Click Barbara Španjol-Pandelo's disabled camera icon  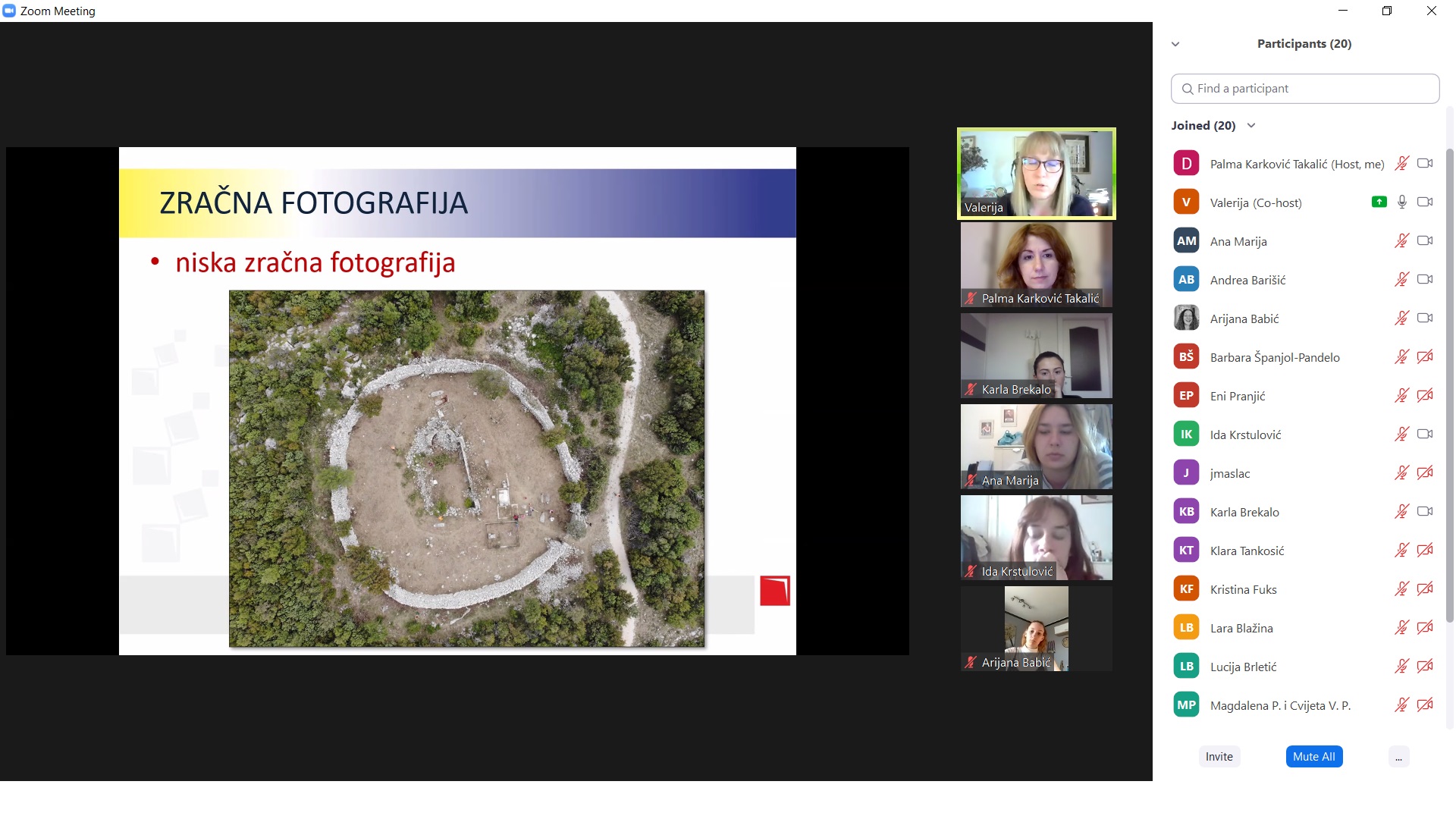1425,356
